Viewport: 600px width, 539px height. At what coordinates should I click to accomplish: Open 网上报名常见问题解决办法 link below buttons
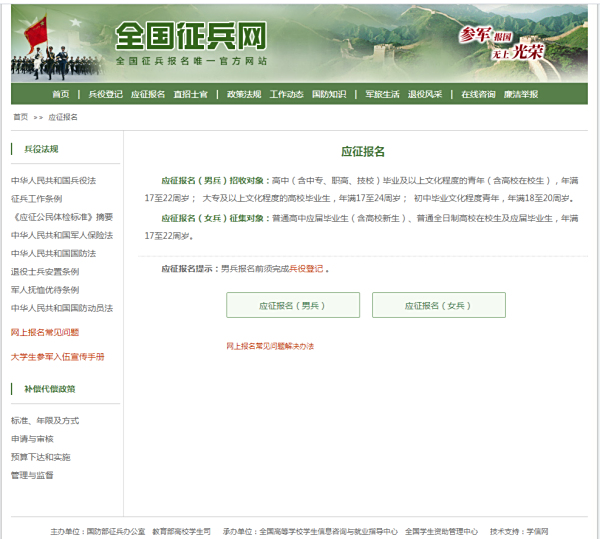[x=270, y=346]
